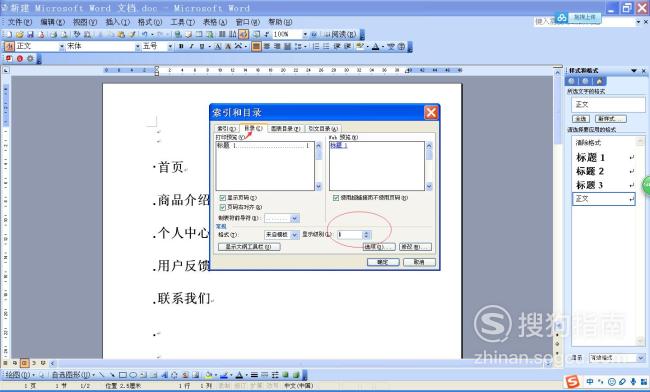Click the Save icon in toolbar
The height and width of the screenshot is (392, 650).
[30, 34]
